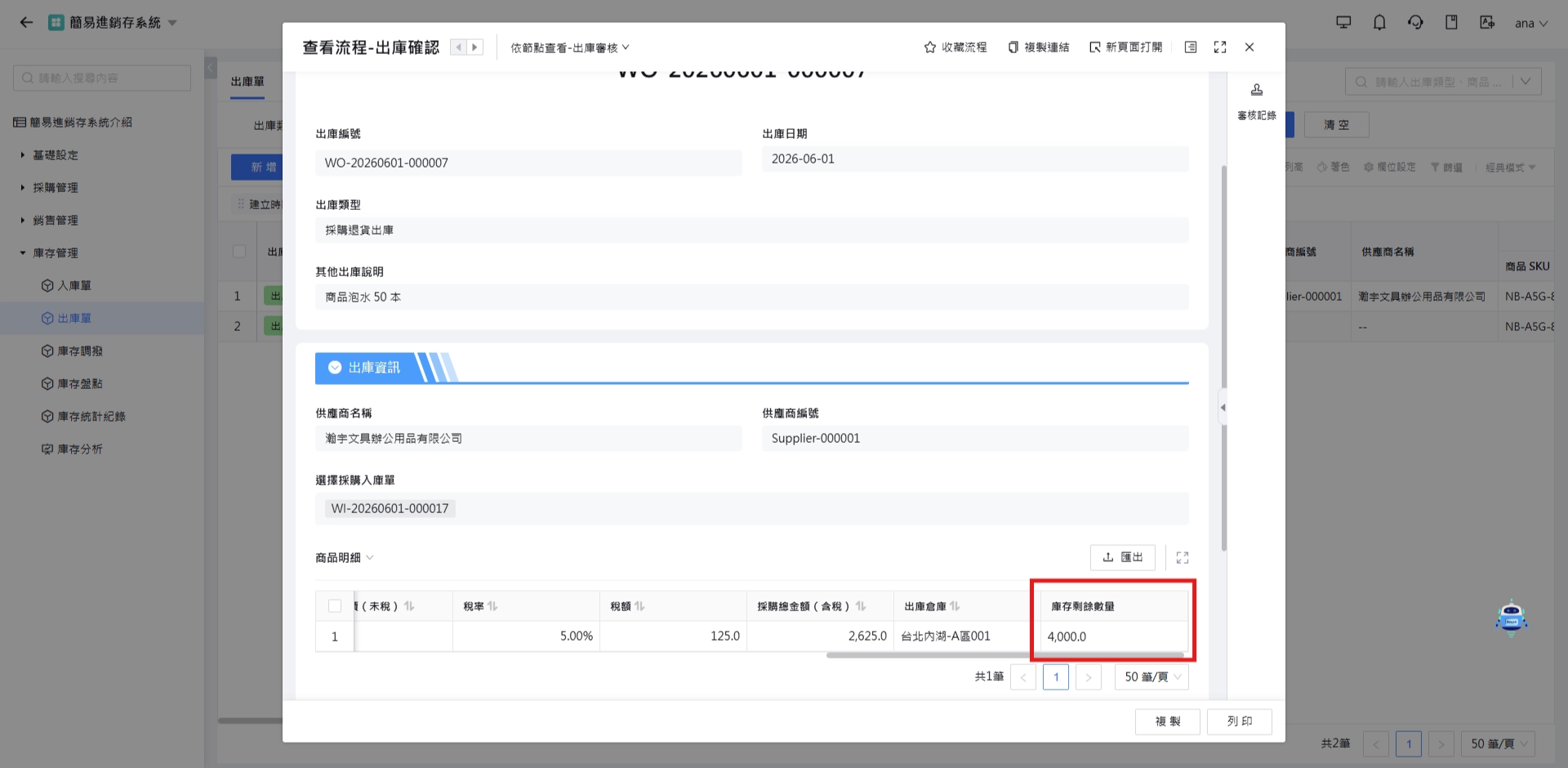The image size is (1568, 768).
Task: Toggle header checkbox in background list
Action: click(239, 252)
